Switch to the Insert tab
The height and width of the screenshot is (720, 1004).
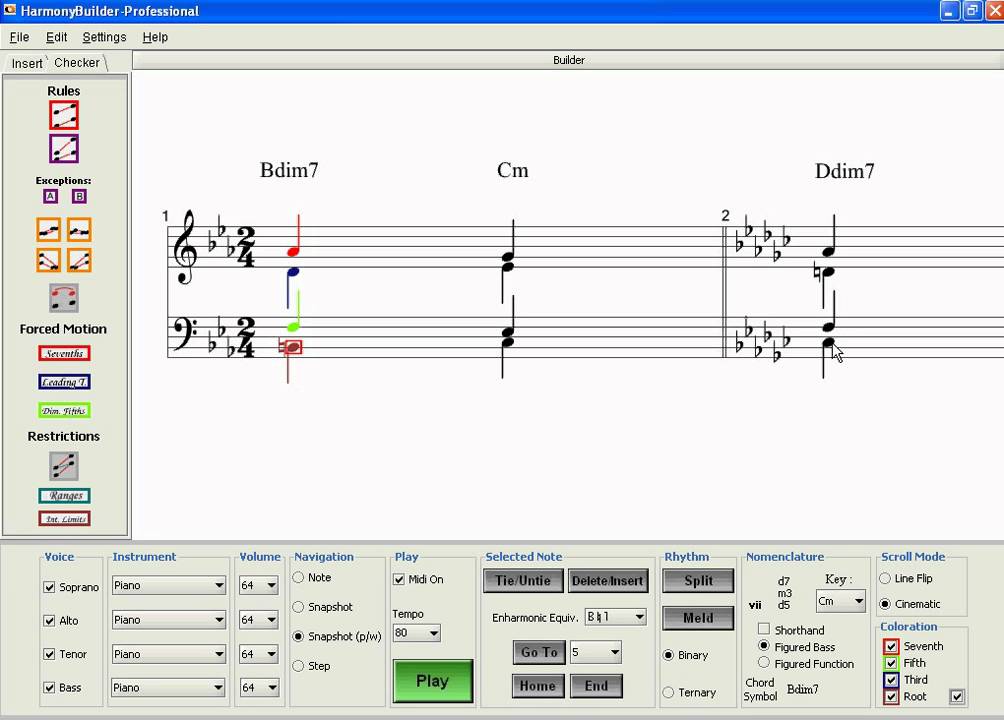(27, 63)
